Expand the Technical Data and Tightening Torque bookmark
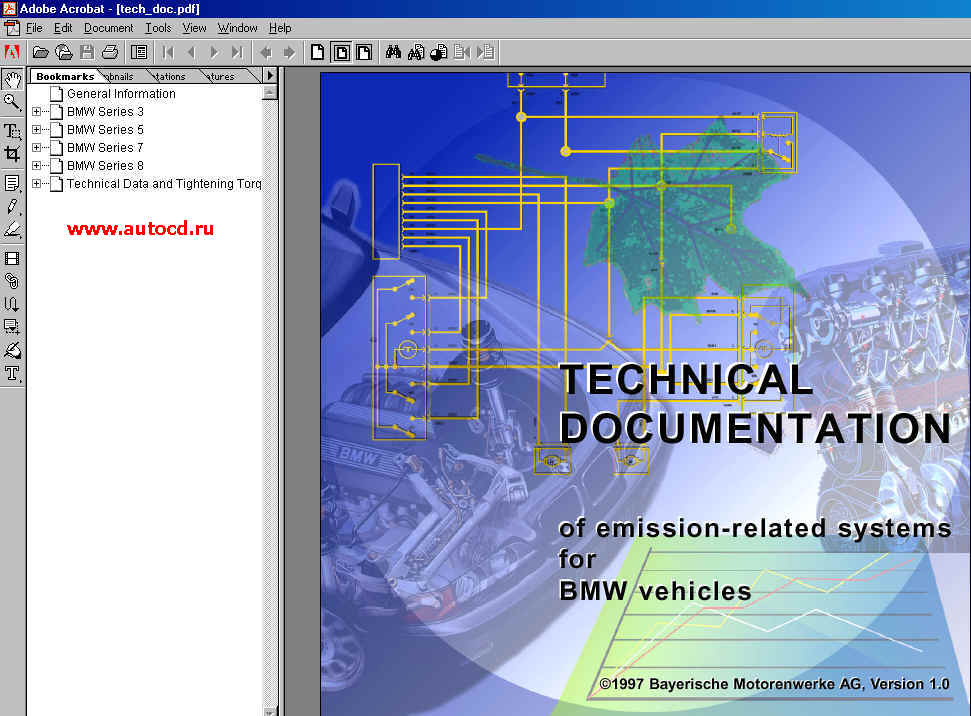The width and height of the screenshot is (971, 716). [37, 183]
